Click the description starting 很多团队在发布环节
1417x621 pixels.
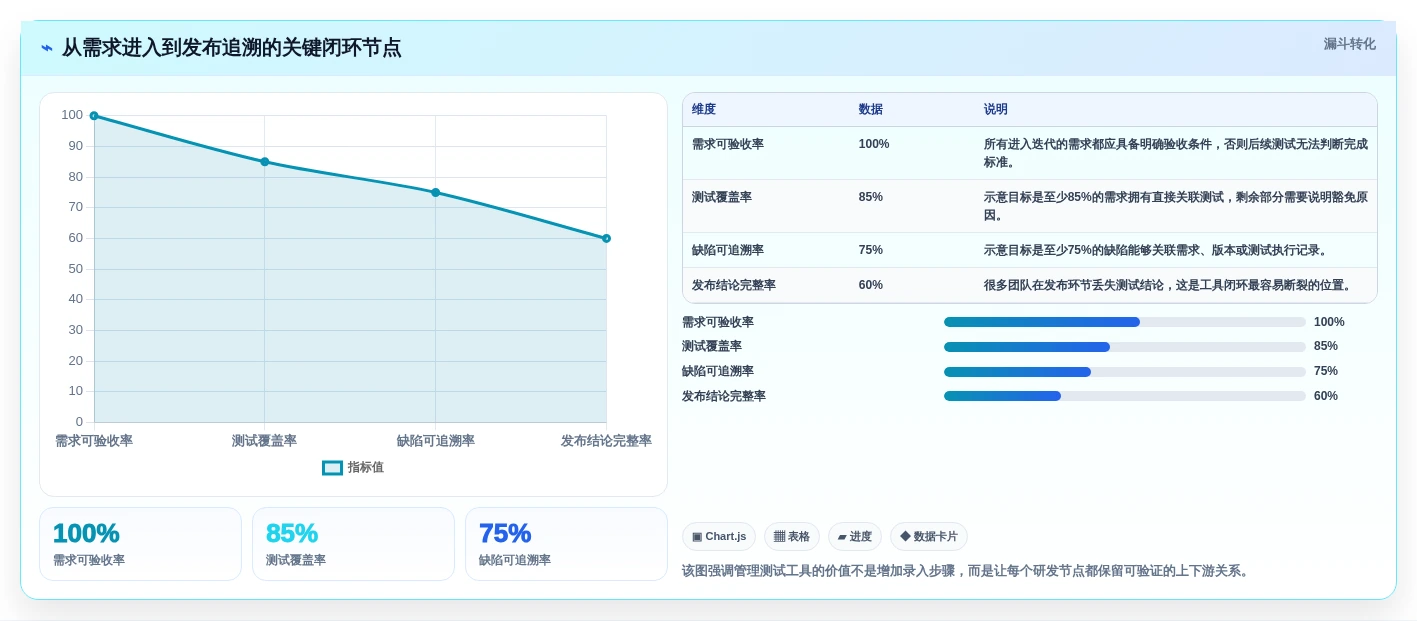[x=1170, y=286]
